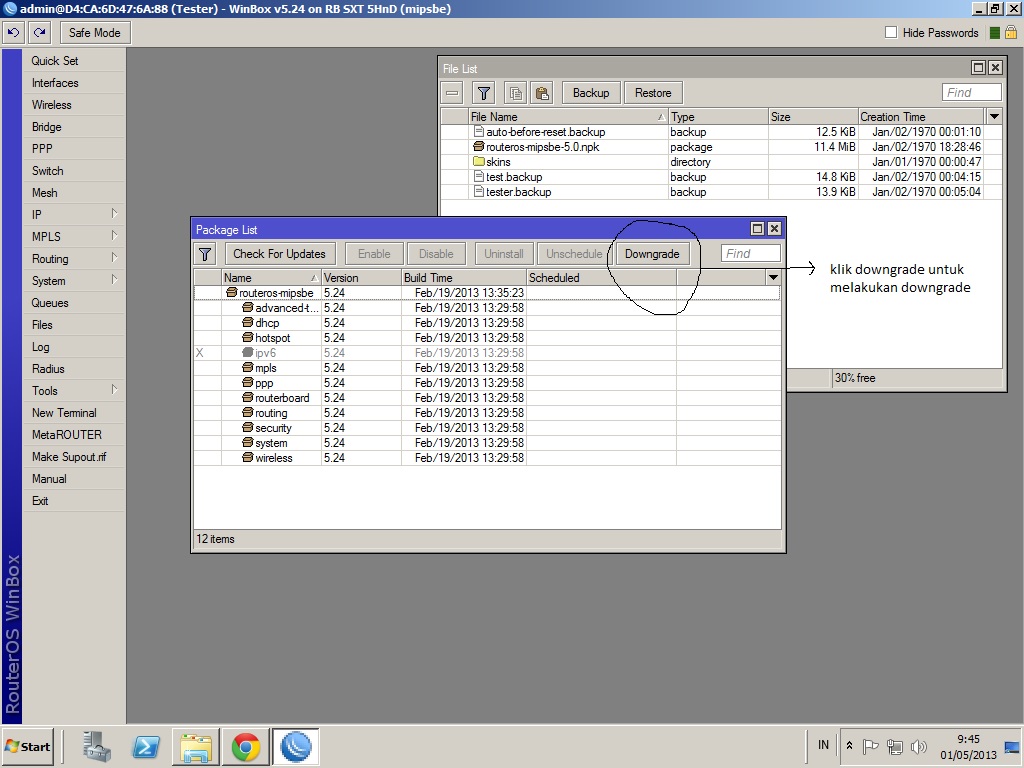The image size is (1024, 768).
Task: Expand MPLS submenu arrow
Action: coord(114,236)
